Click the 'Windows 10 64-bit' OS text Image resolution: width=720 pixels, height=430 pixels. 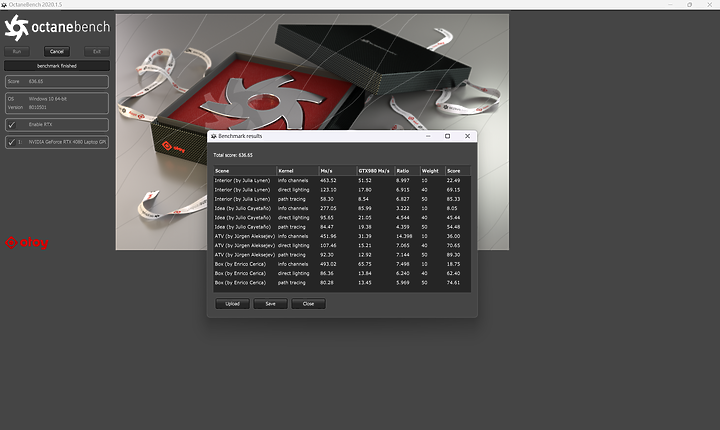48,99
